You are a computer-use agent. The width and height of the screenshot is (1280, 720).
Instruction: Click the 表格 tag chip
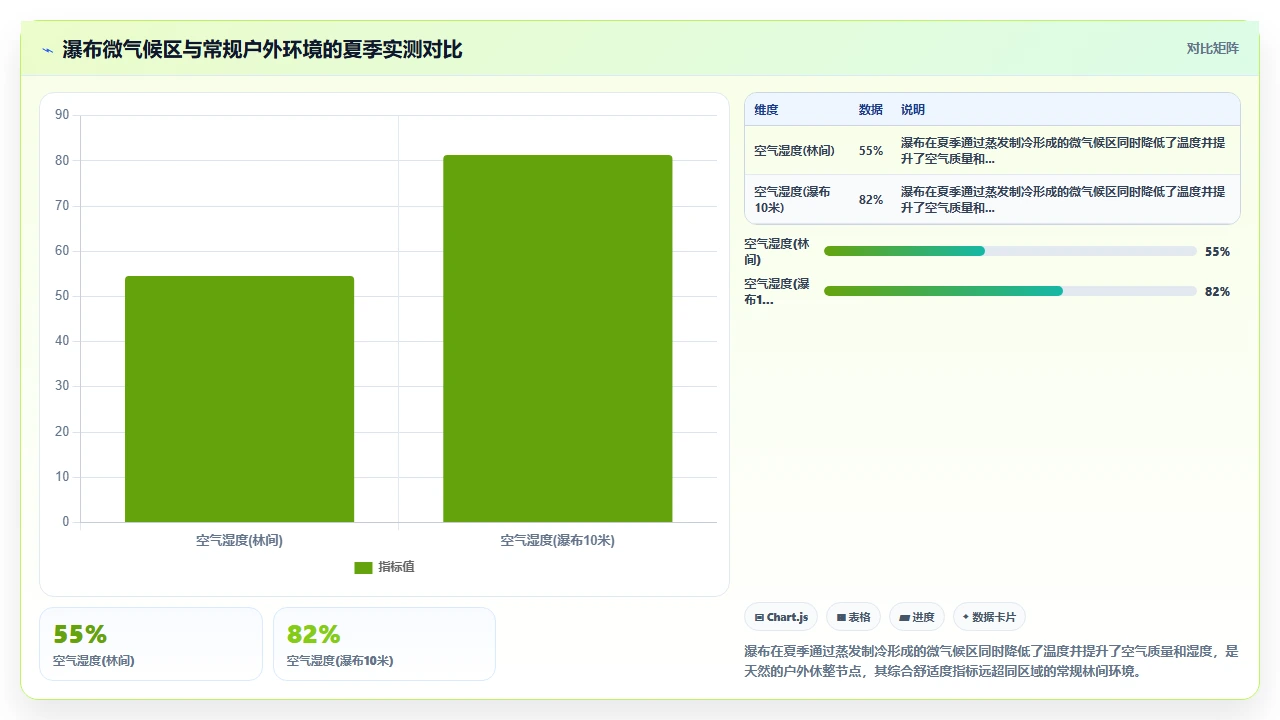point(853,617)
